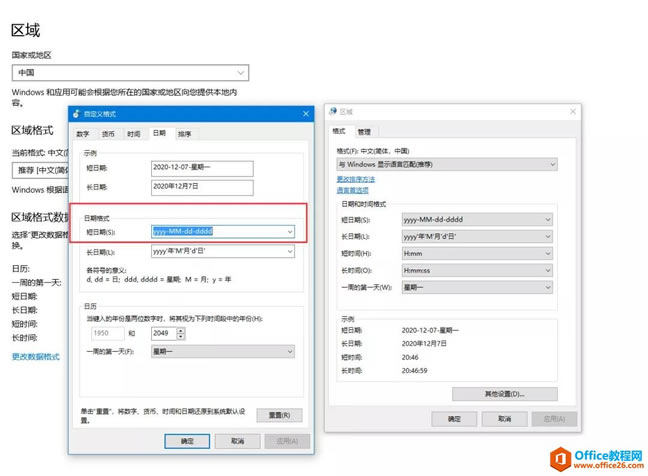Switch to the 时间 tab

point(133,134)
